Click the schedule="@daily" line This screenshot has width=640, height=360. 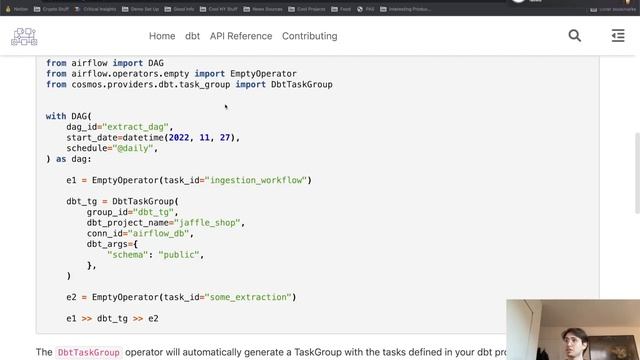[112, 148]
